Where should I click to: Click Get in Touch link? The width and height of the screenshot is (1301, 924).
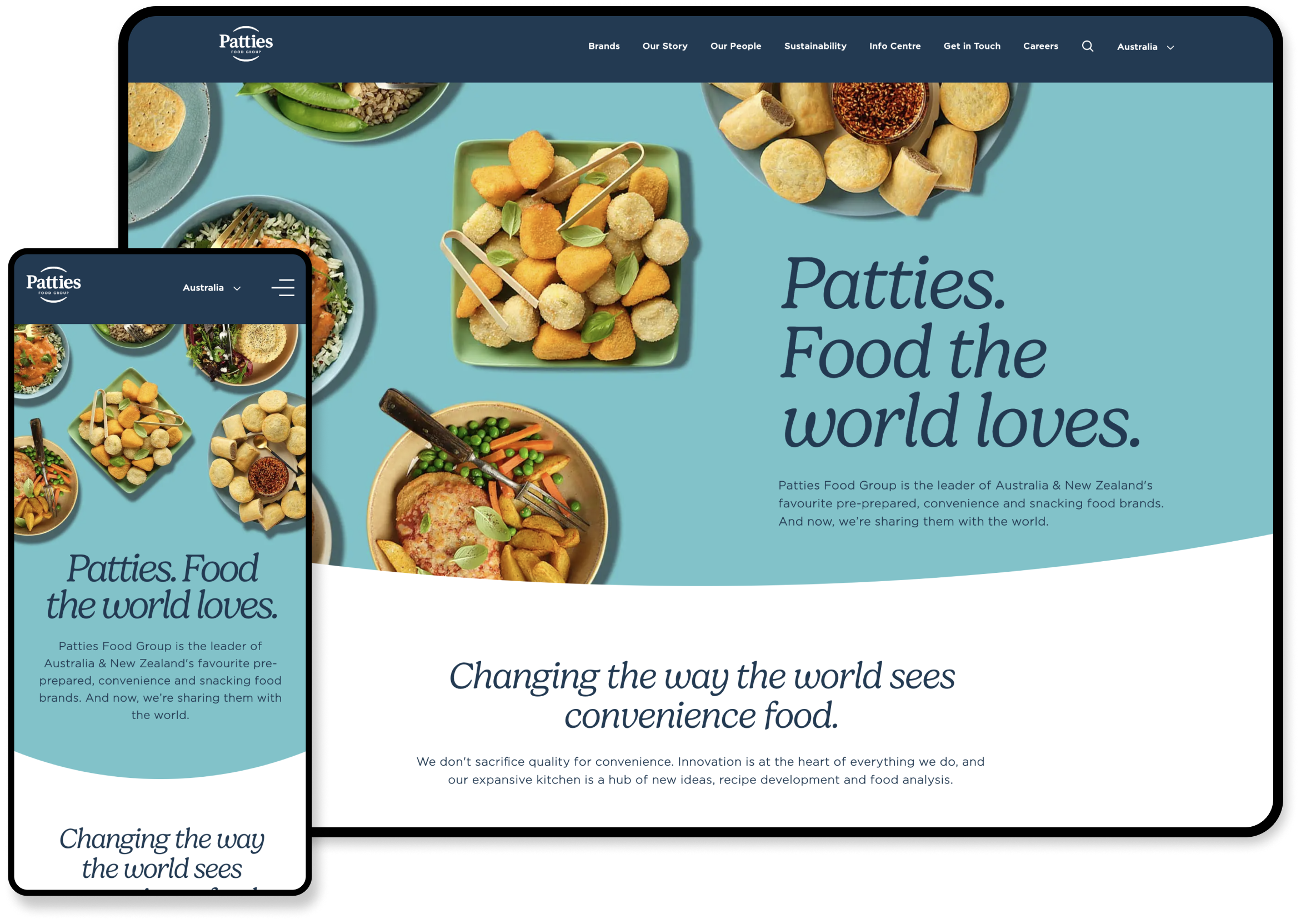tap(972, 46)
